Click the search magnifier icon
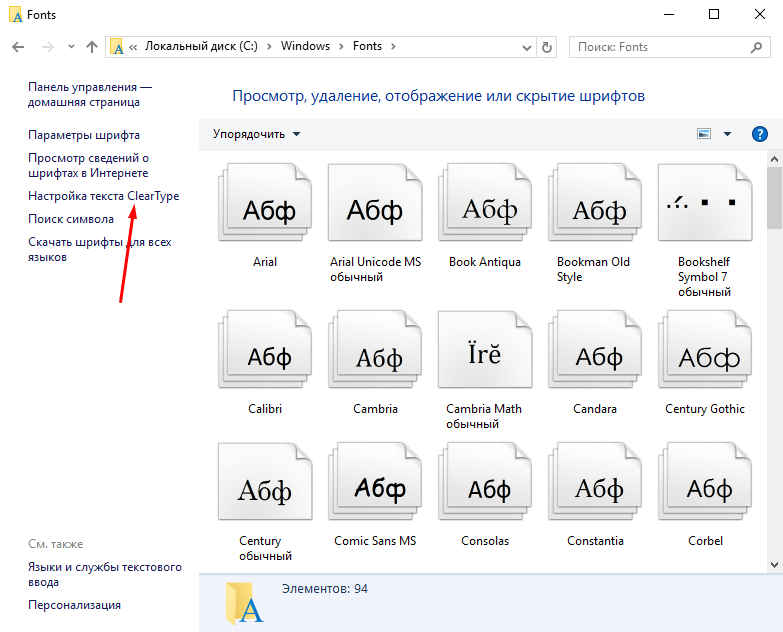This screenshot has width=783, height=632. [x=757, y=47]
